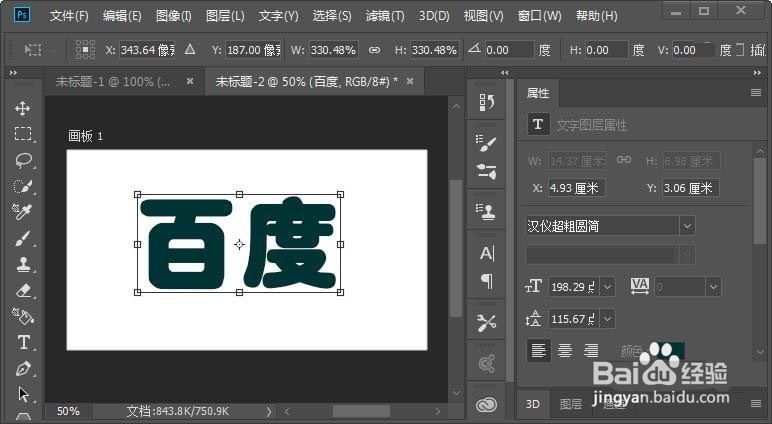Open the 图像(I) menu
This screenshot has height=424, width=772.
(173, 16)
